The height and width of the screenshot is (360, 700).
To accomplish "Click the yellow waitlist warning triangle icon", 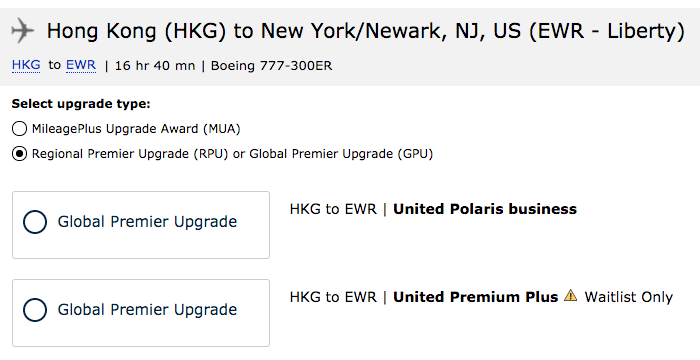I will point(571,296).
